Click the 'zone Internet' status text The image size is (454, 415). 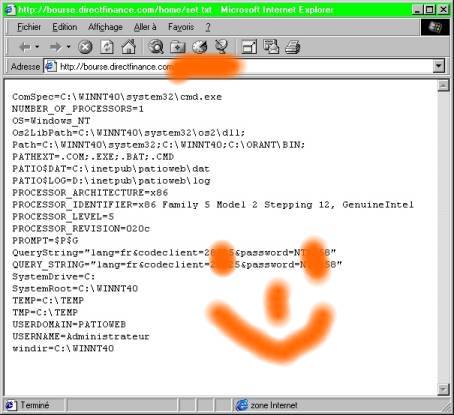coord(274,405)
